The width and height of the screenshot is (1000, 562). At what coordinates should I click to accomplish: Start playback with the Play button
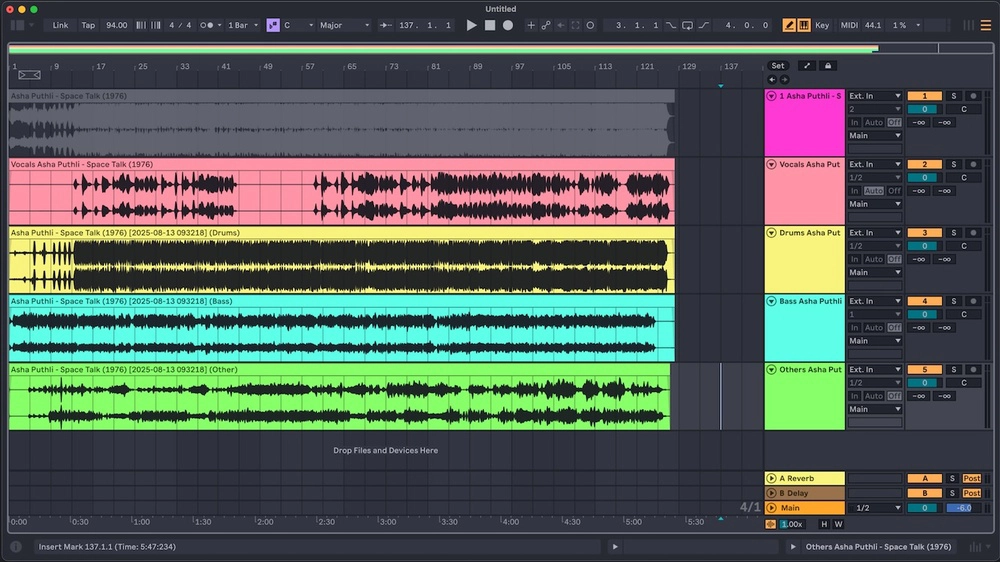472,25
